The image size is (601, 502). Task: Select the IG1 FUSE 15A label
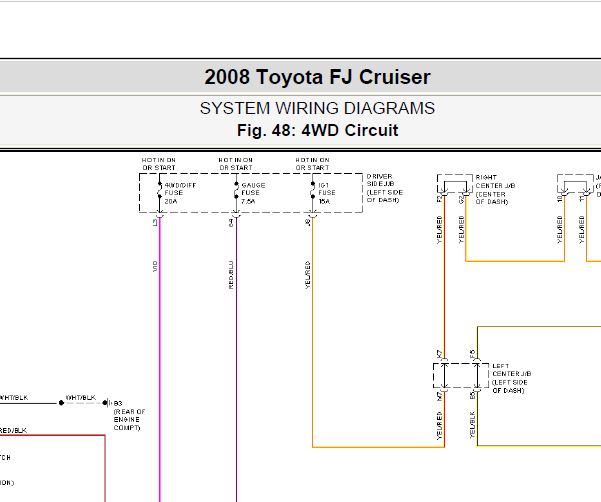tap(327, 193)
